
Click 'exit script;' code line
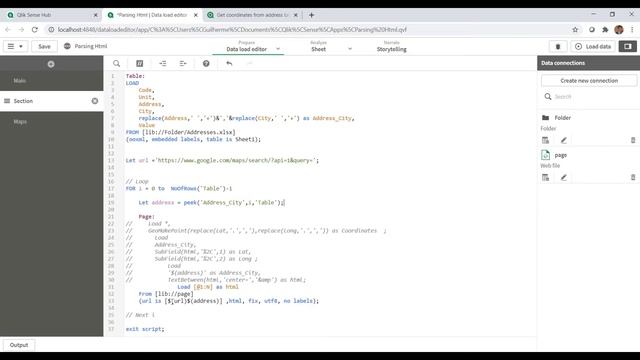click(x=145, y=329)
